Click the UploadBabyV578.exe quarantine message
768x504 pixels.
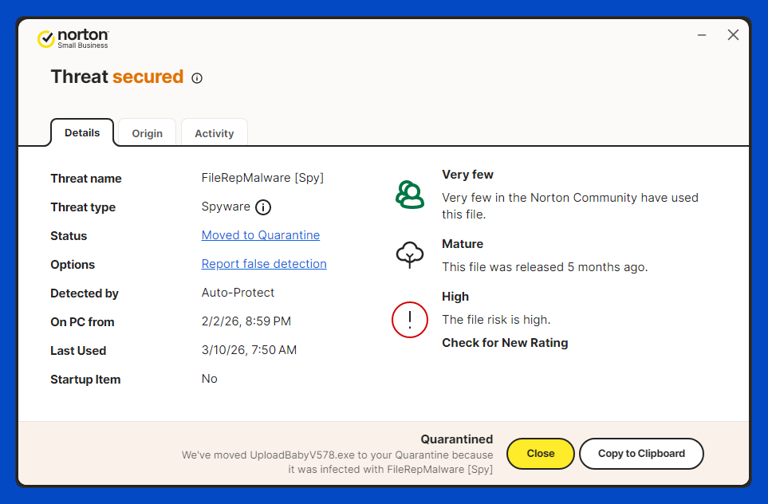click(337, 462)
